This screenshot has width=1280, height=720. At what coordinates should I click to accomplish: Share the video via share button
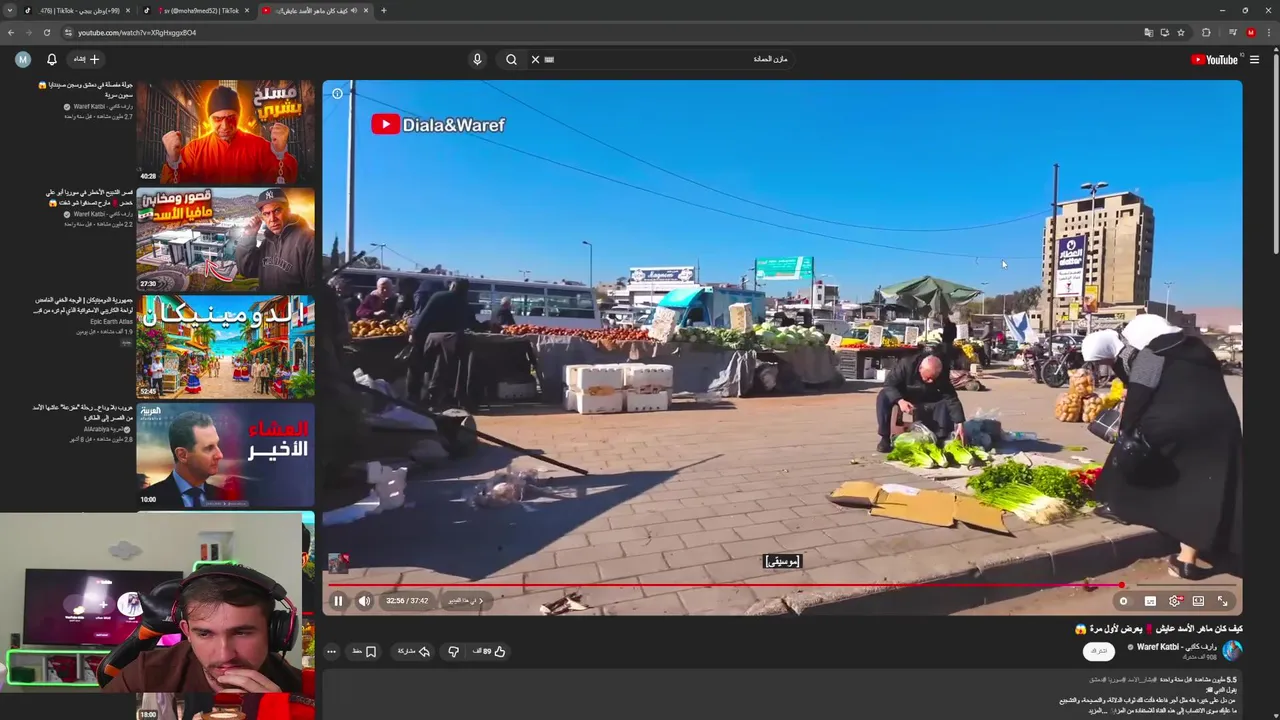click(x=413, y=651)
